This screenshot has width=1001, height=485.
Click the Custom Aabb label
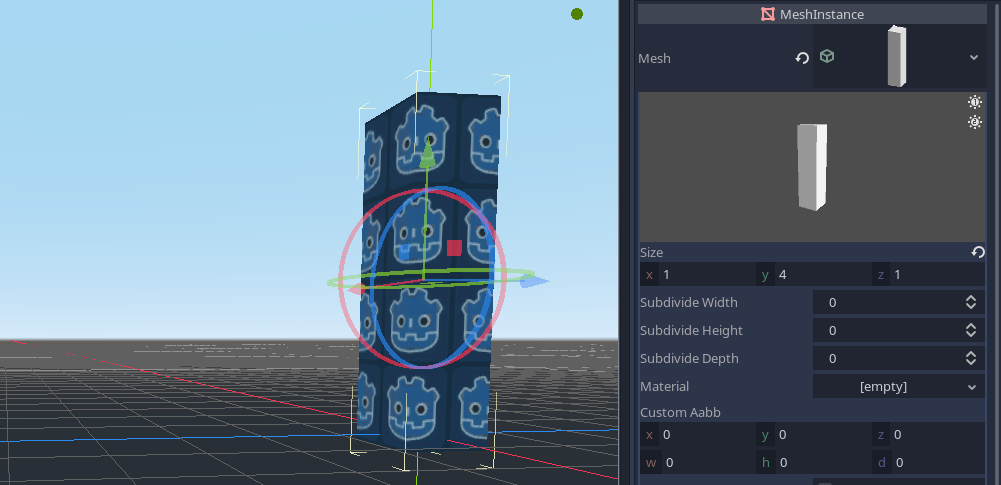tap(681, 413)
